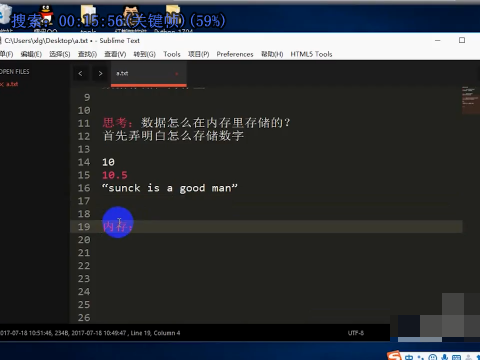Click the minimap preview on the right
Image resolution: width=480 pixels, height=360 pixels.
470,100
